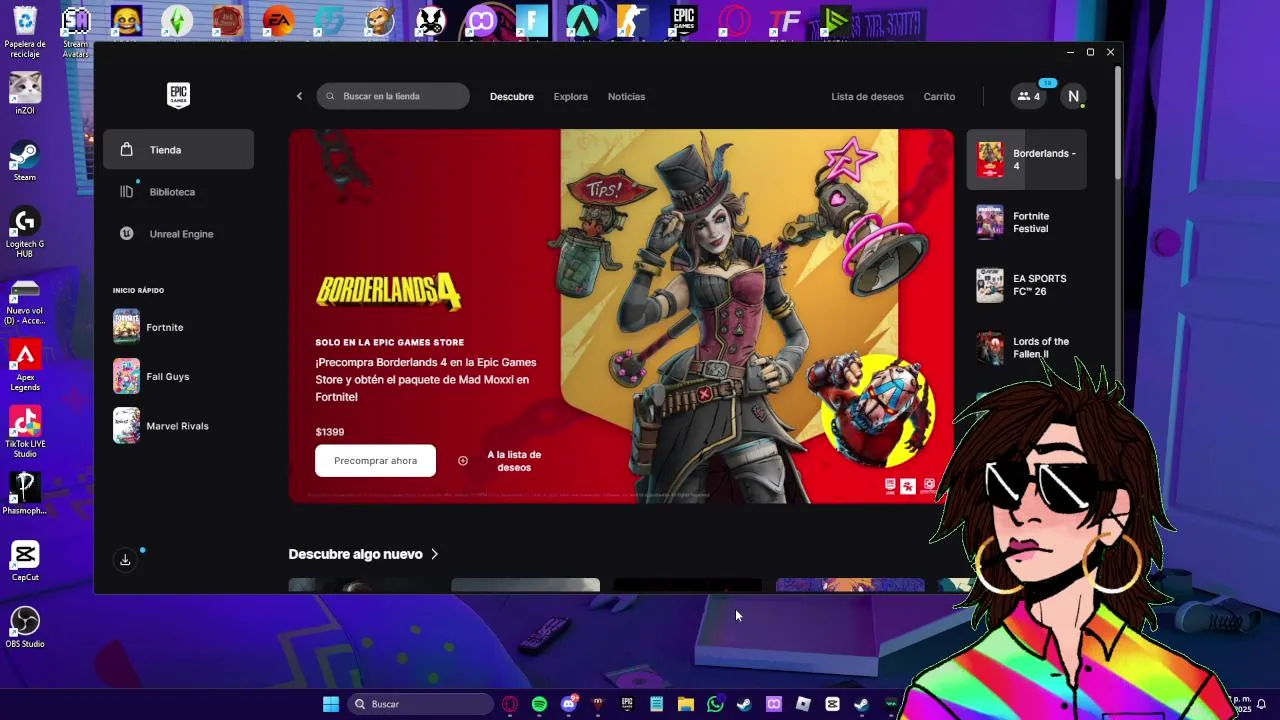
Task: Switch to the Descubre tab
Action: click(512, 97)
